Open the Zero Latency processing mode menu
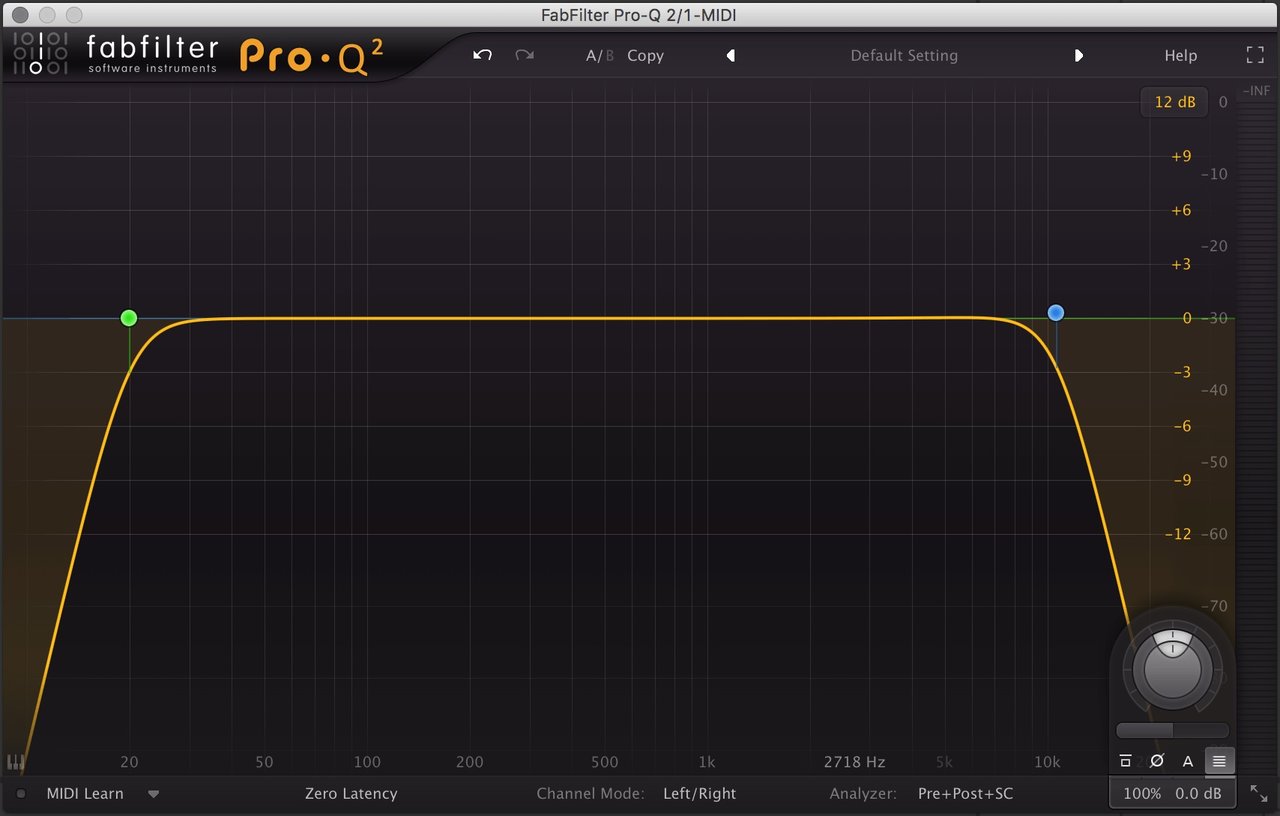The image size is (1280, 816). 351,794
